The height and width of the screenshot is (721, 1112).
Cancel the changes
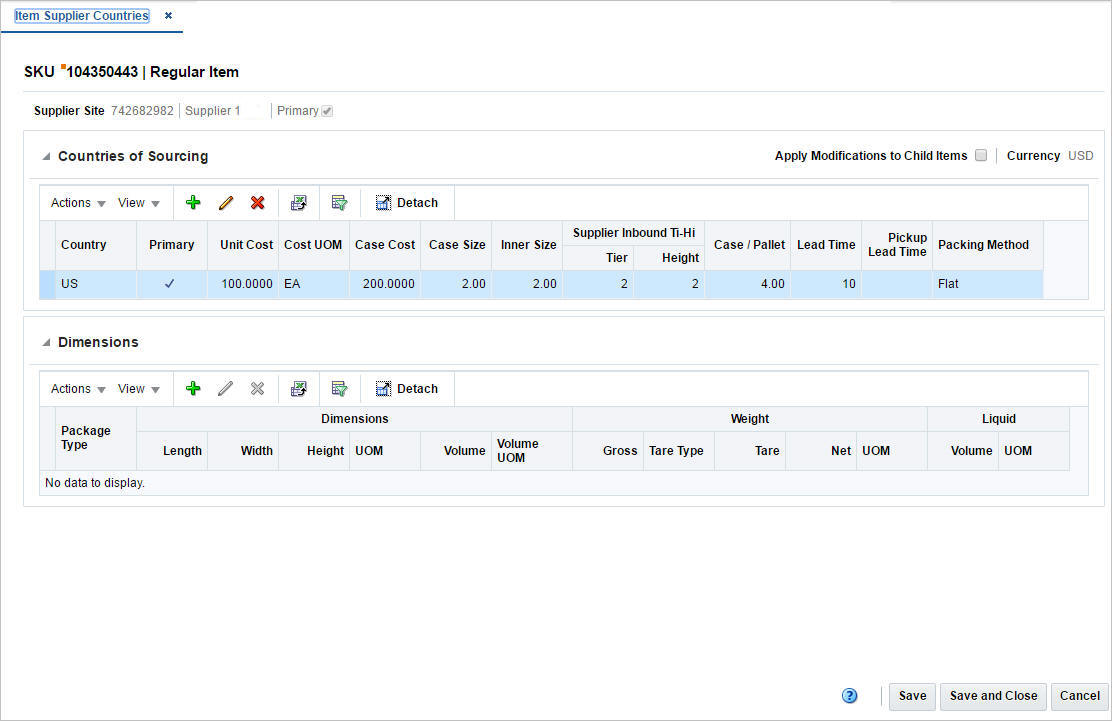click(1079, 695)
